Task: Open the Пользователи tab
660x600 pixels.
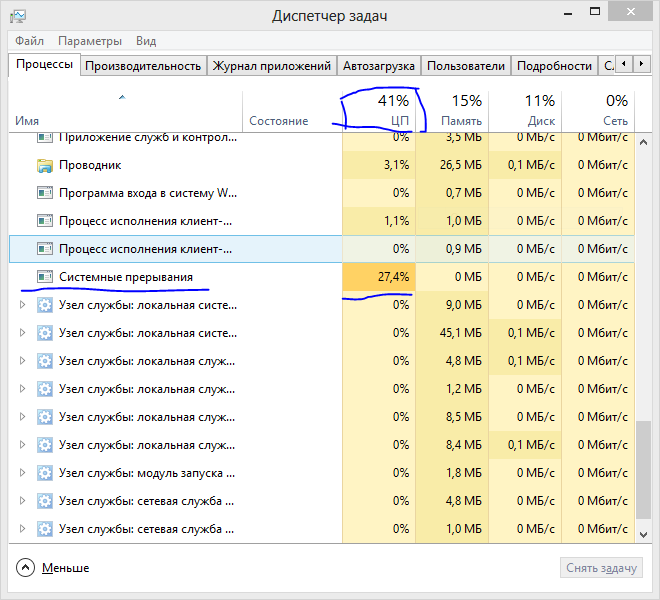Action: tap(466, 66)
